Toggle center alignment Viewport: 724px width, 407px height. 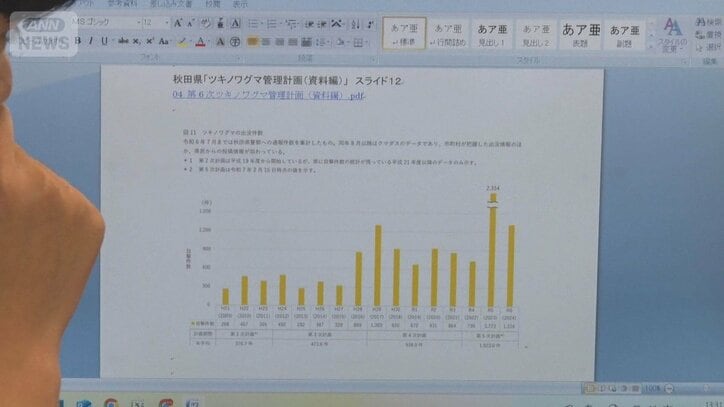coord(266,43)
